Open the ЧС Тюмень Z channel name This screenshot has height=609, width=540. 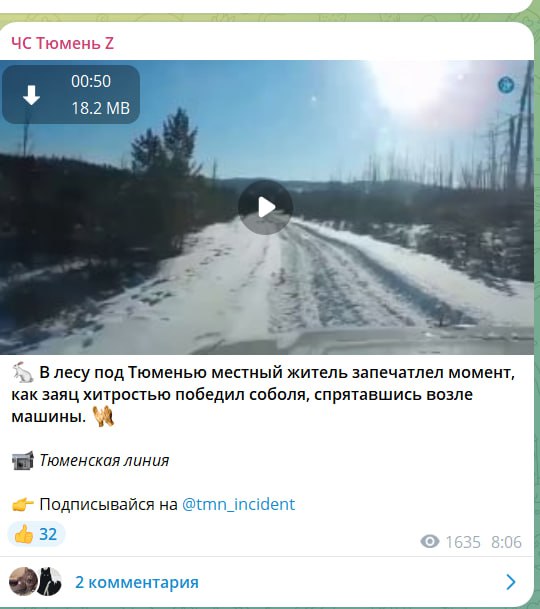63,43
